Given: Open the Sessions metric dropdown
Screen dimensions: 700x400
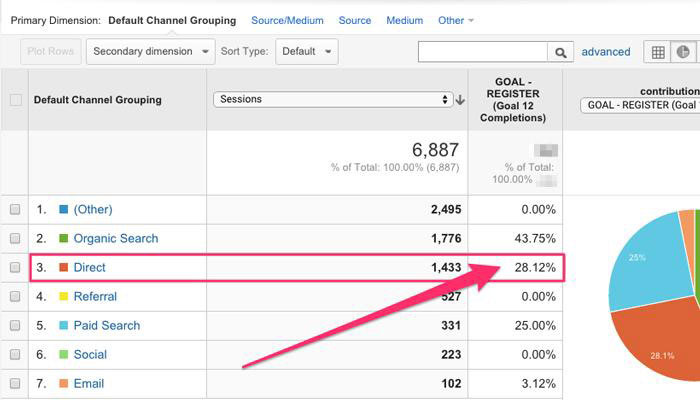Looking at the screenshot, I should coord(333,99).
